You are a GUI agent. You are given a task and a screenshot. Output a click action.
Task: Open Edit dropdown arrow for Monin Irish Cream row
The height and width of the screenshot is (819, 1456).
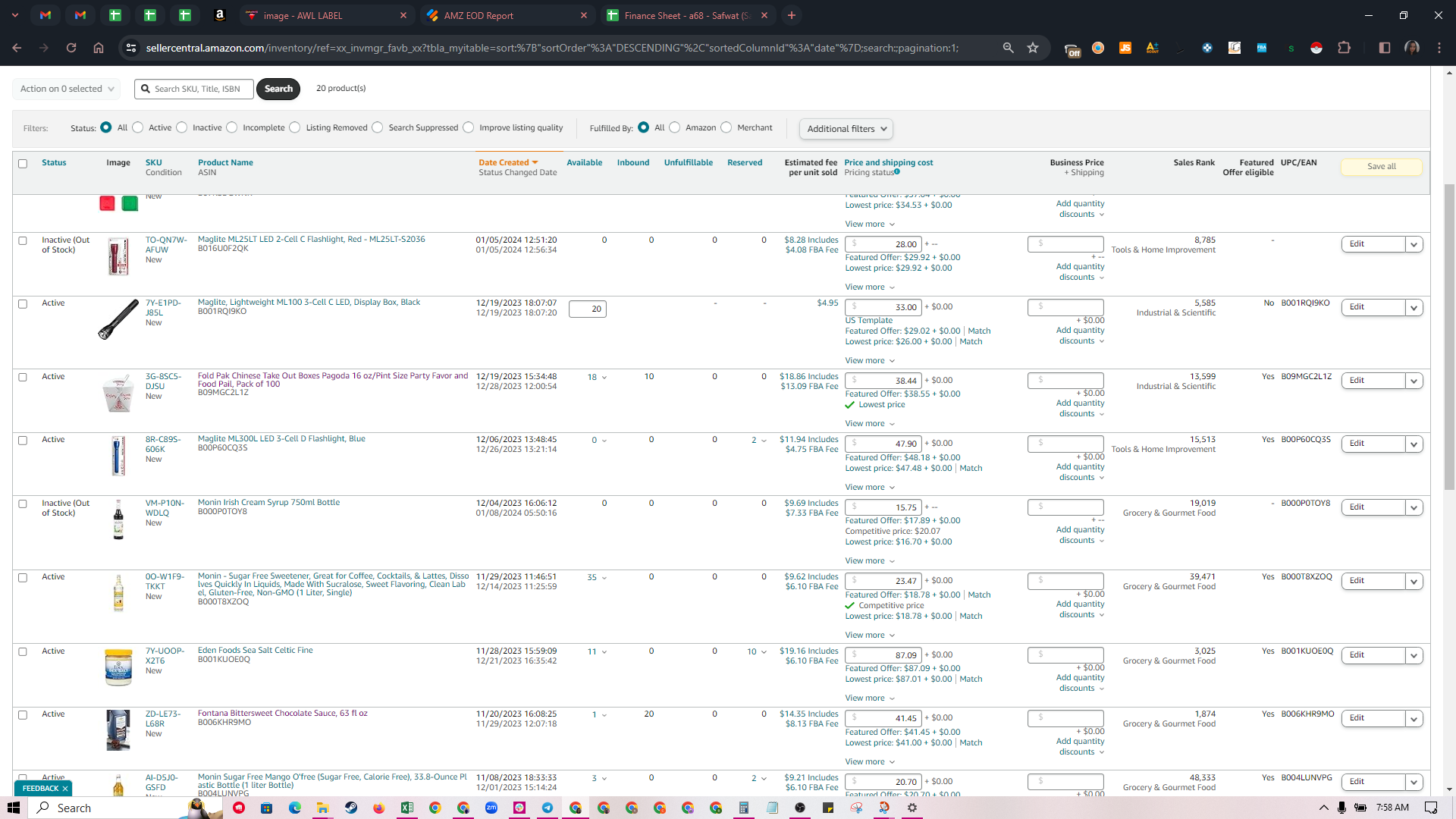coord(1414,507)
